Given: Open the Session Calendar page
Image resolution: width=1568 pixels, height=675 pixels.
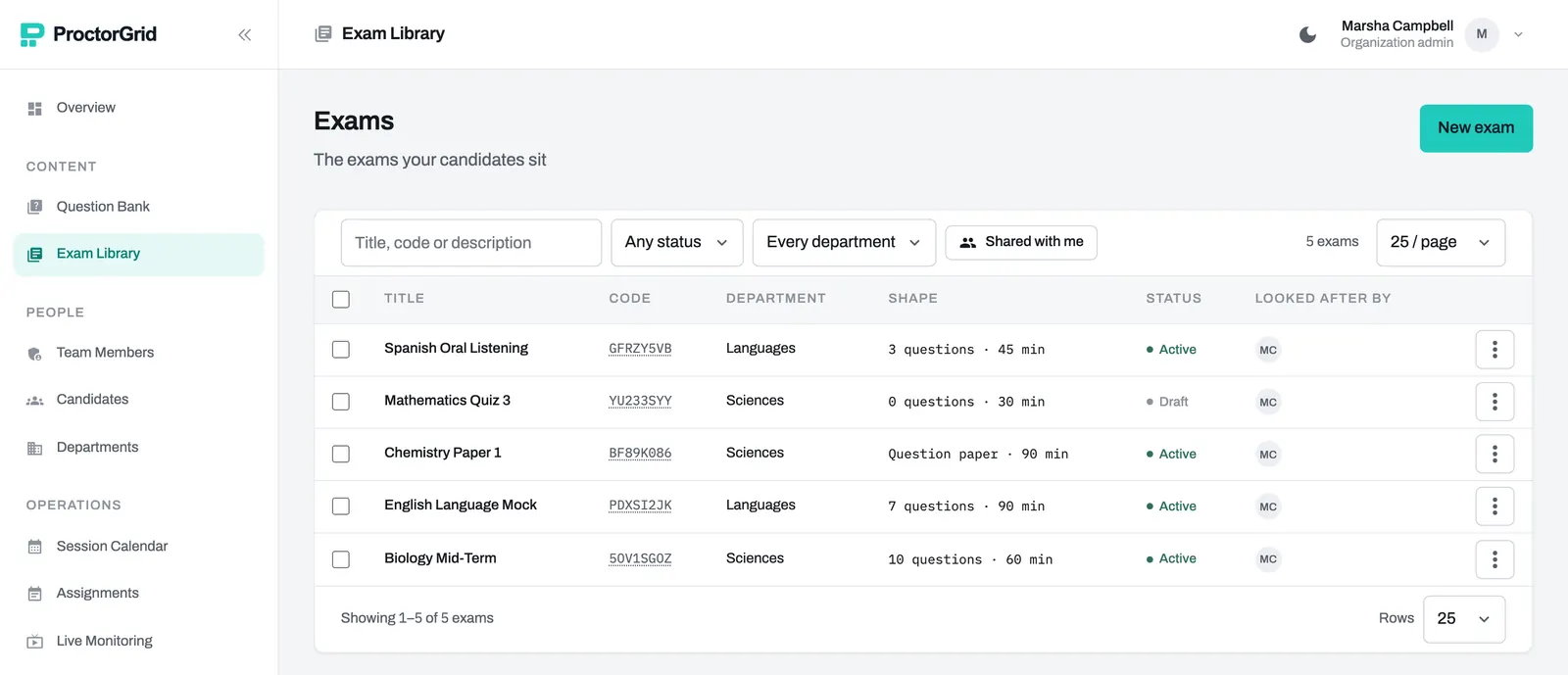Looking at the screenshot, I should [139, 547].
